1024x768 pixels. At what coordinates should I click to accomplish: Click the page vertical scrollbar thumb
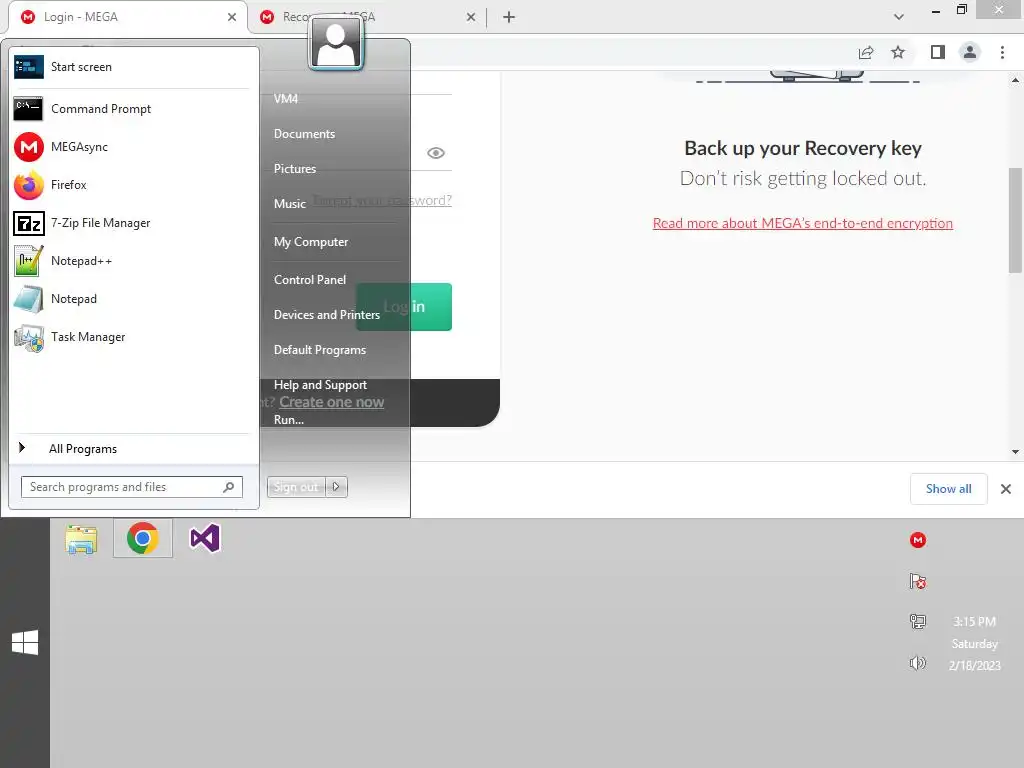tap(1015, 220)
